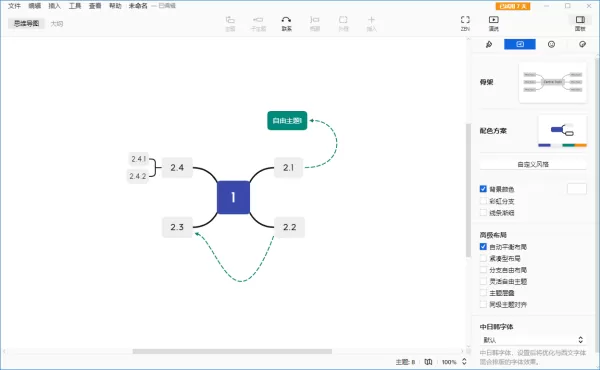Click the 主题: 8 topic count text
Screen dimensions: 600x370
tap(405, 362)
